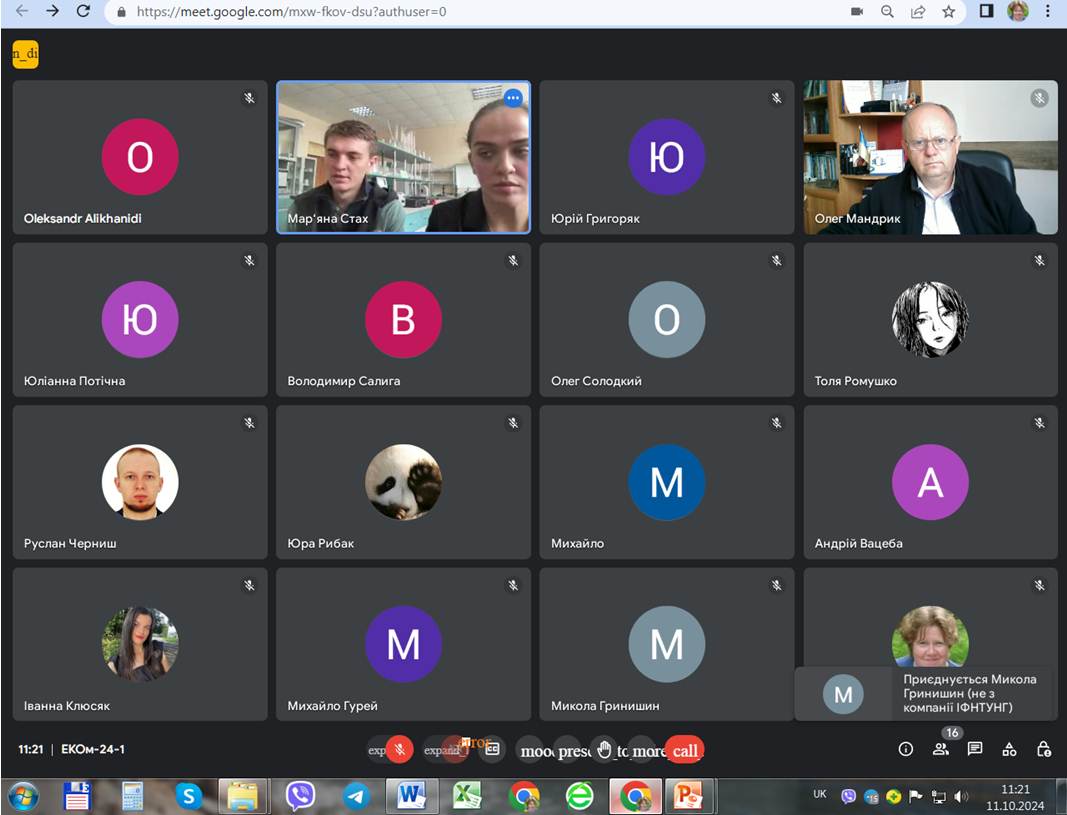Click the Олег Мандрик video tile

(x=930, y=157)
